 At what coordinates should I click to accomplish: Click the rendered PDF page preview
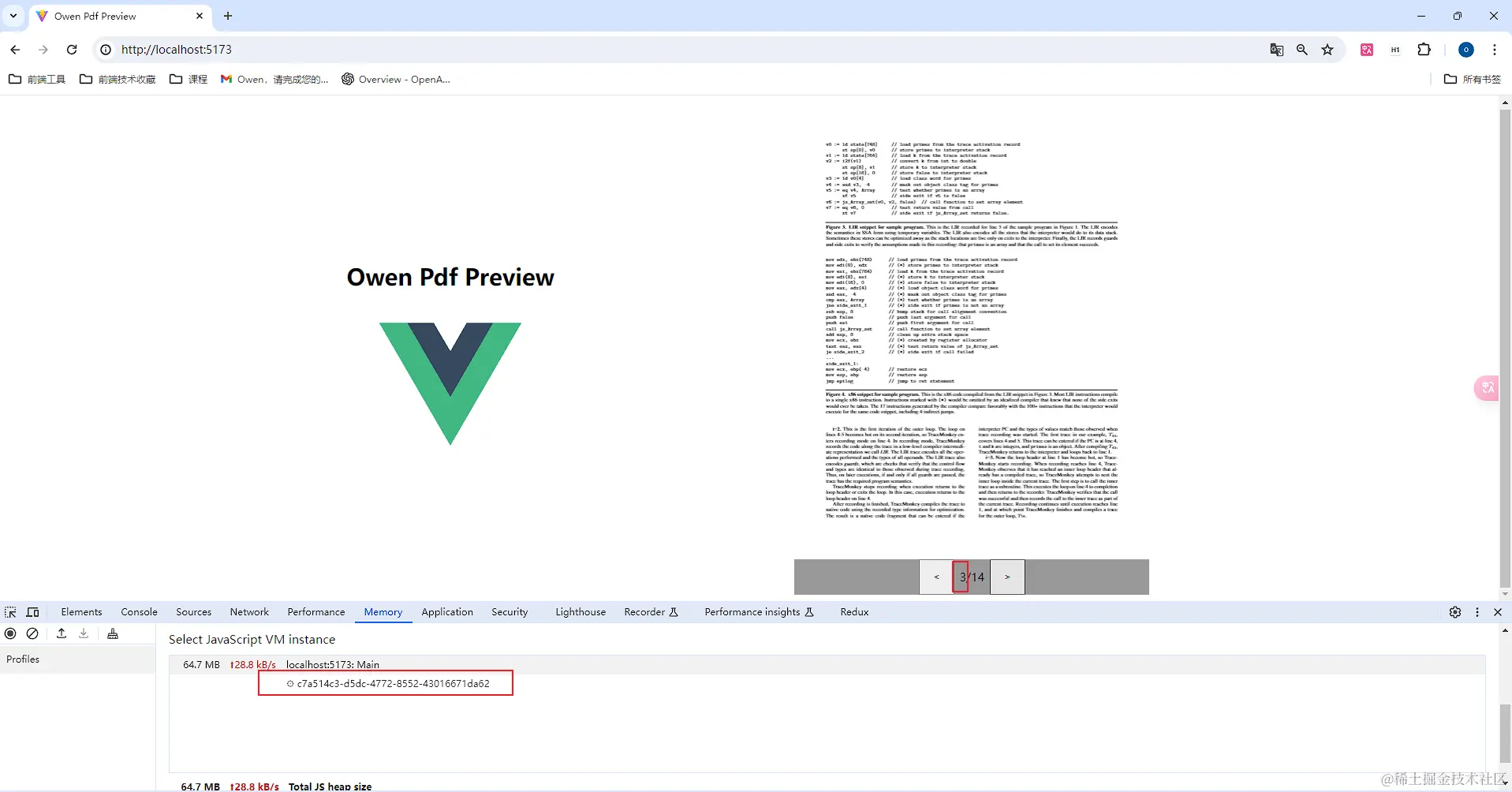(x=972, y=329)
